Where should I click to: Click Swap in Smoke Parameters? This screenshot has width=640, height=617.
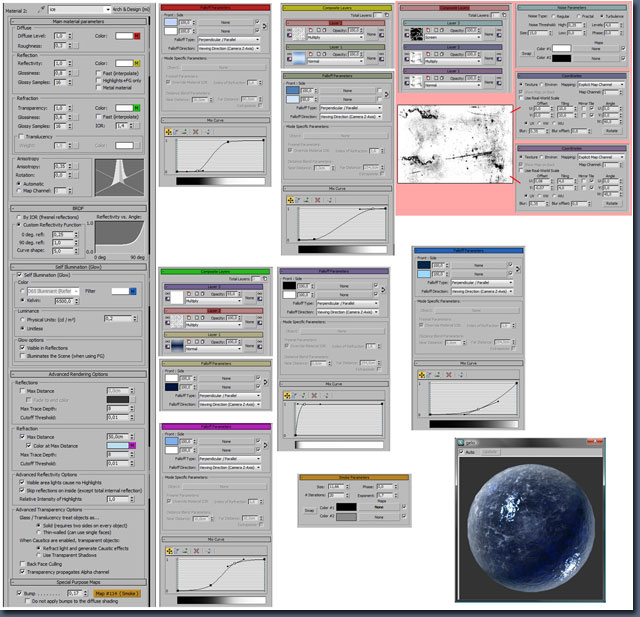(309, 510)
